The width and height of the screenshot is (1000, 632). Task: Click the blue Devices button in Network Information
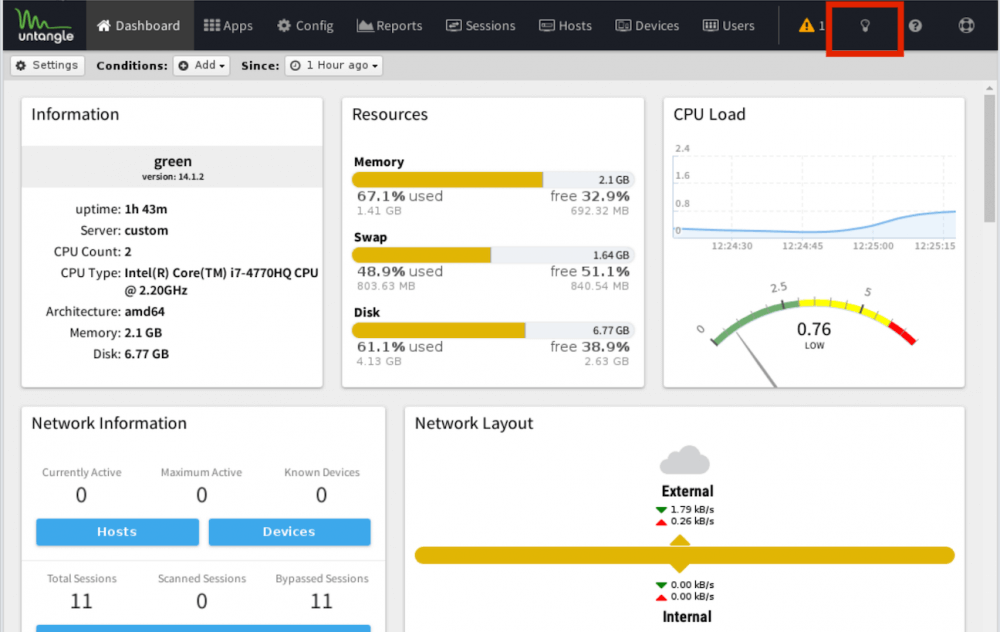(x=290, y=532)
